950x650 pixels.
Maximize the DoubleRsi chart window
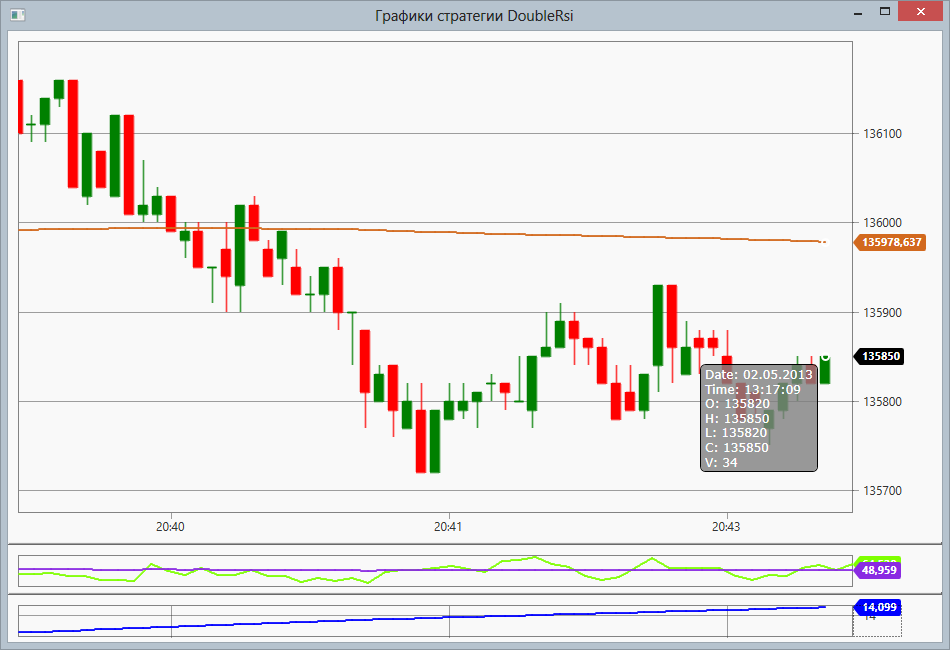point(884,12)
